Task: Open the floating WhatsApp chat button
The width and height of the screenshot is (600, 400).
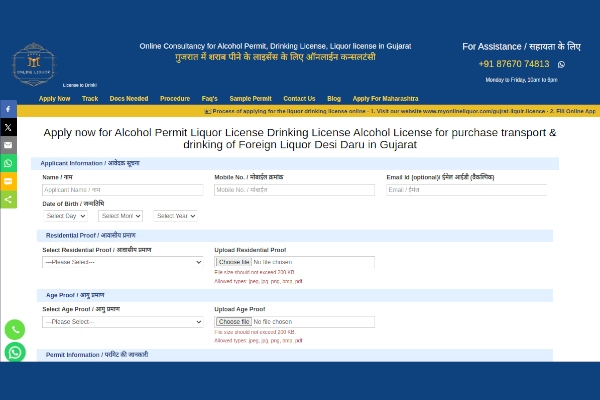Action: (15, 352)
